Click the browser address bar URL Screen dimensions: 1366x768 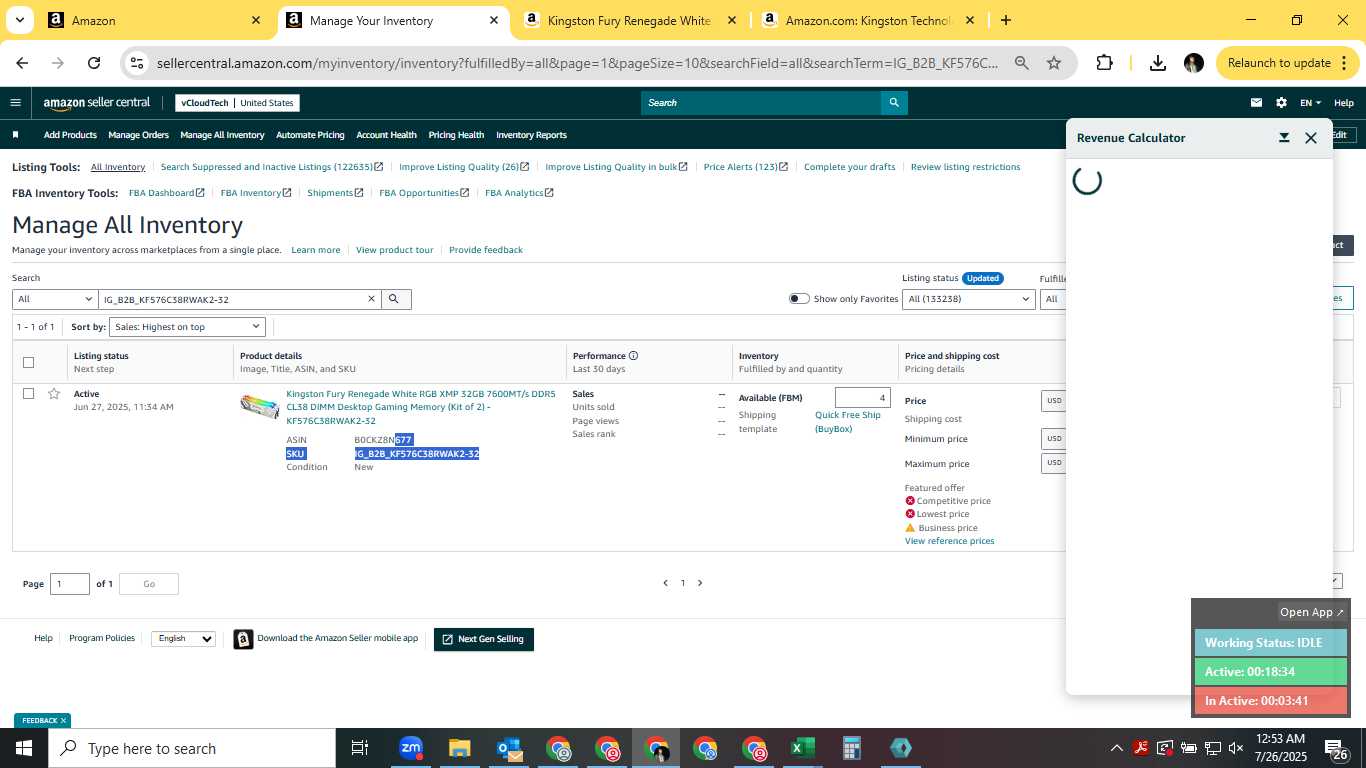(x=577, y=63)
